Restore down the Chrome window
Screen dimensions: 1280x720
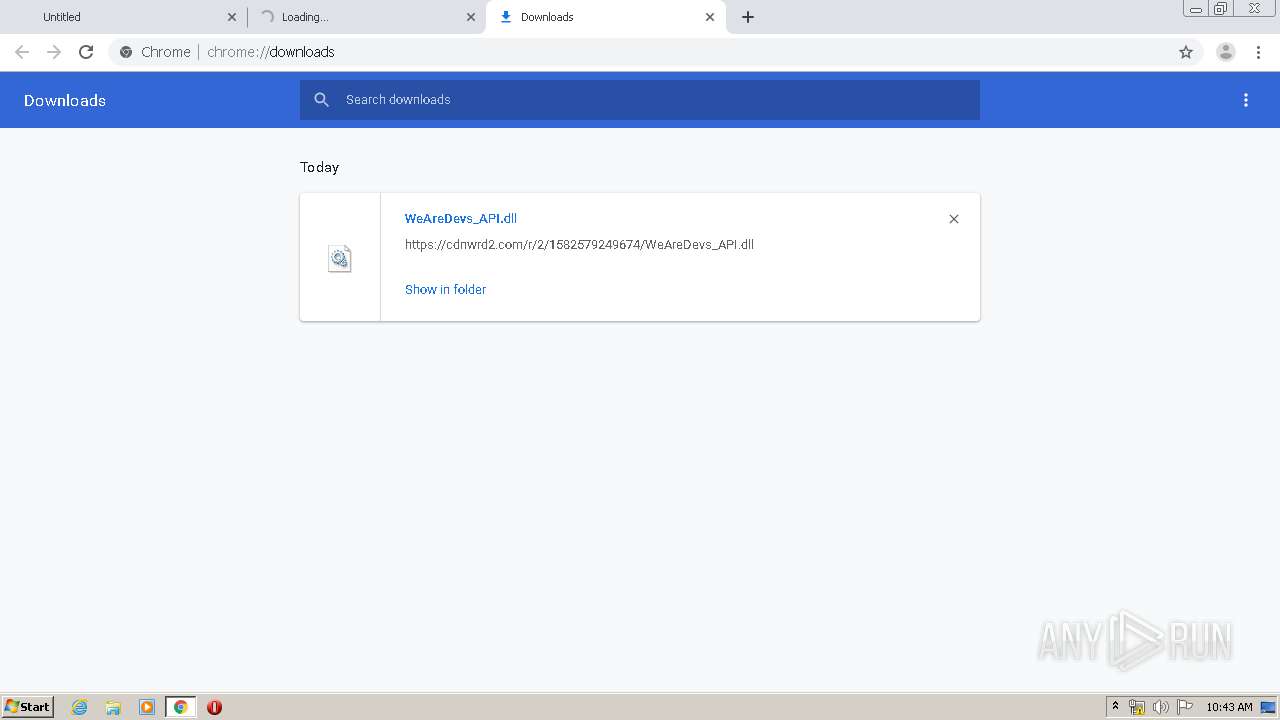click(1221, 9)
